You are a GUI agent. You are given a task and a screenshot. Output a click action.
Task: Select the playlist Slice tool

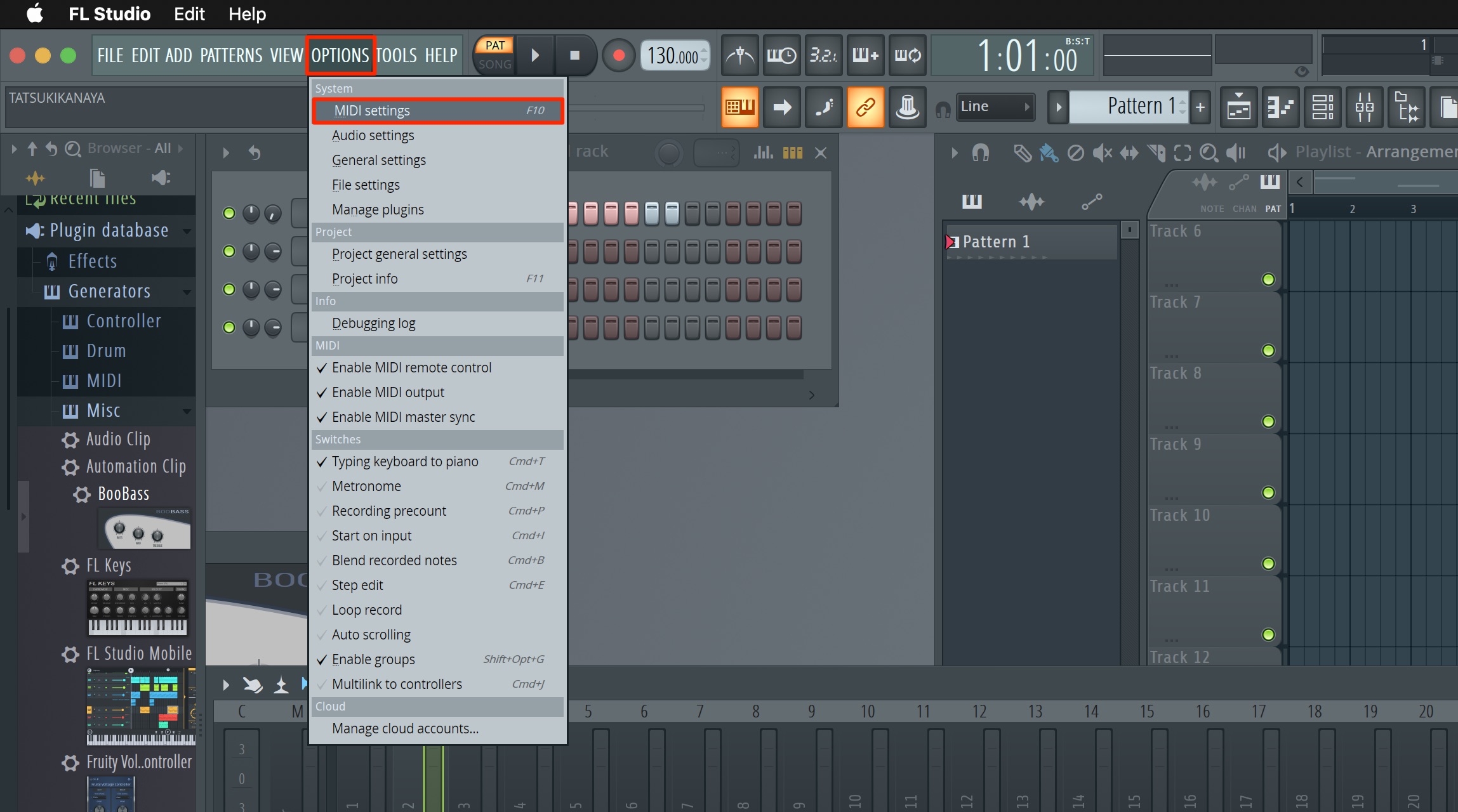[x=1156, y=153]
